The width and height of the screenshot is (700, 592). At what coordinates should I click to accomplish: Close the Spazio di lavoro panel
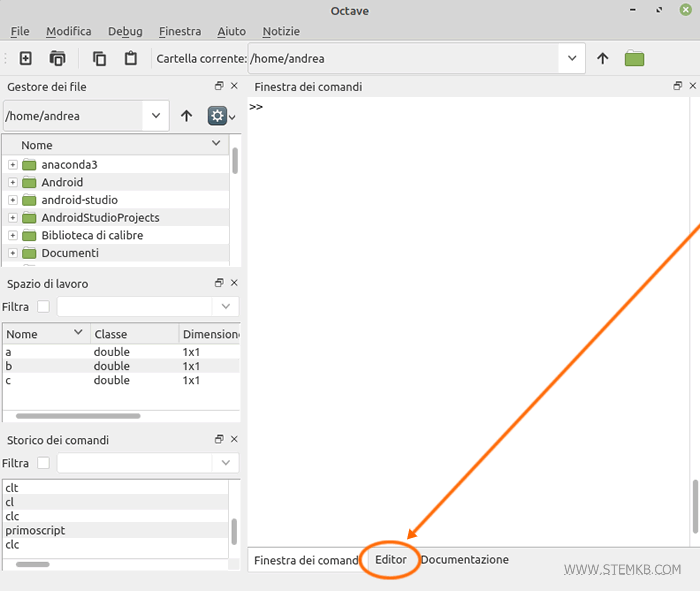pos(234,283)
